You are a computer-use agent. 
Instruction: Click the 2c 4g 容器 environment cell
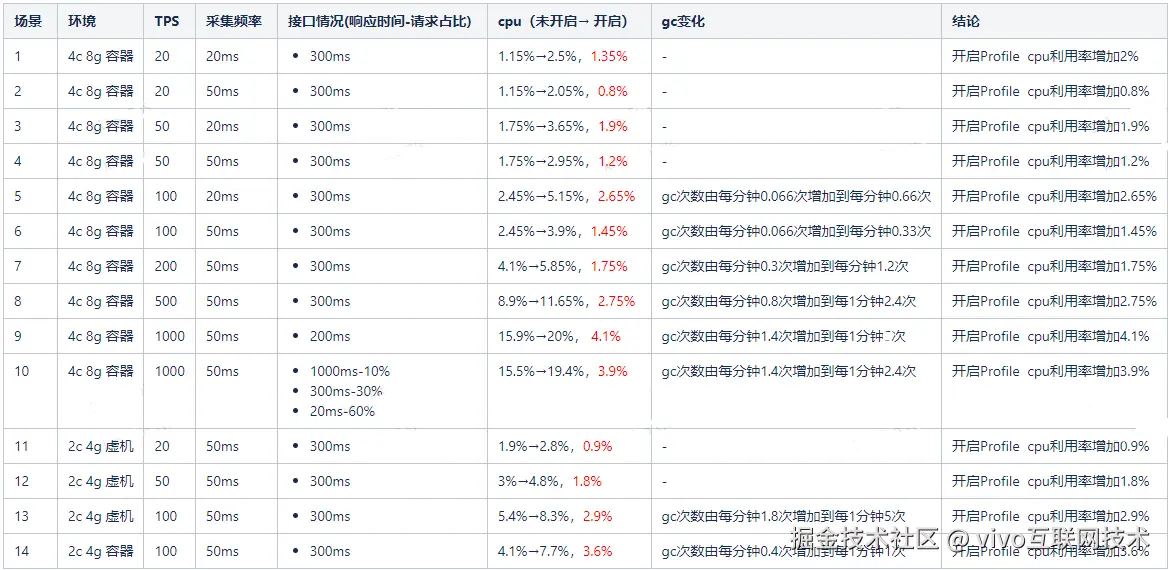[100, 551]
